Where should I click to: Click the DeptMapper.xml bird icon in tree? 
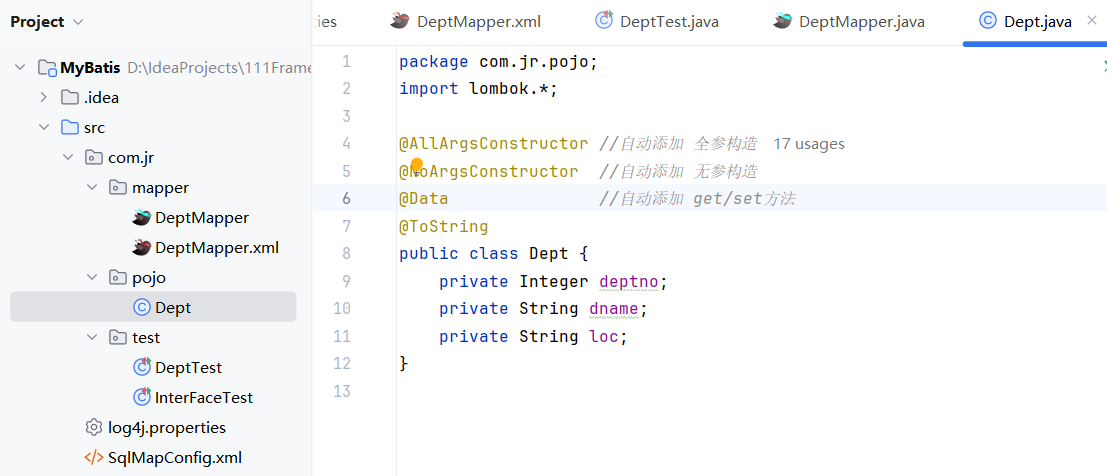click(x=142, y=248)
